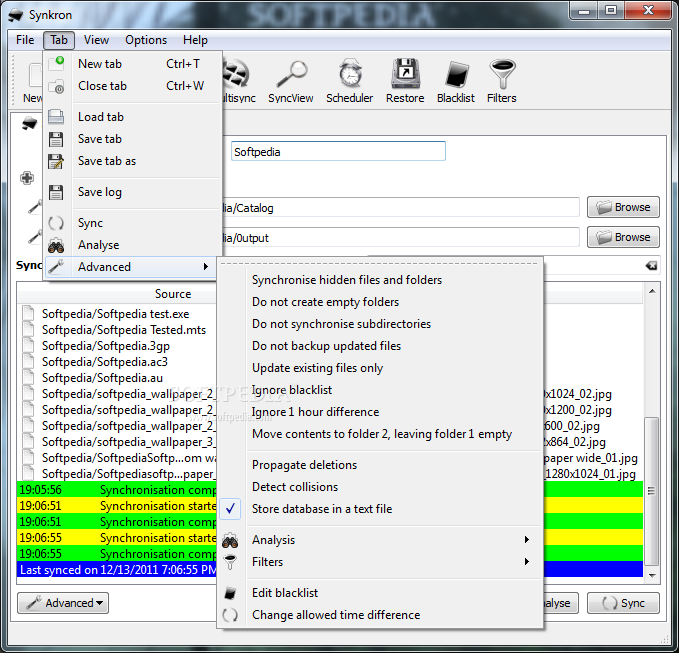The height and width of the screenshot is (653, 679).
Task: Click the Save log floppy icon
Action: [x=56, y=192]
